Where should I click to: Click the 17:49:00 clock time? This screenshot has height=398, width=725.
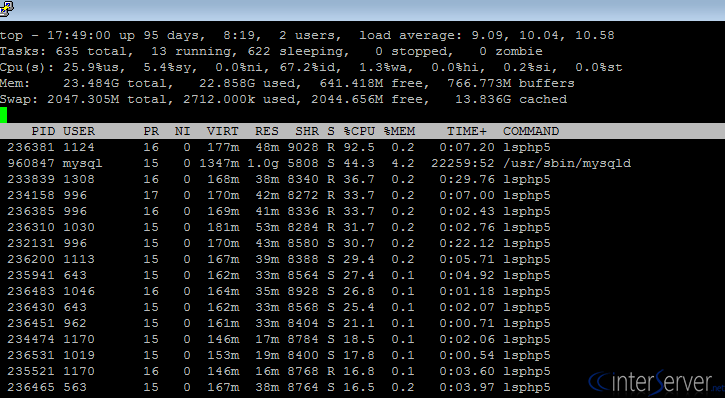click(79, 36)
